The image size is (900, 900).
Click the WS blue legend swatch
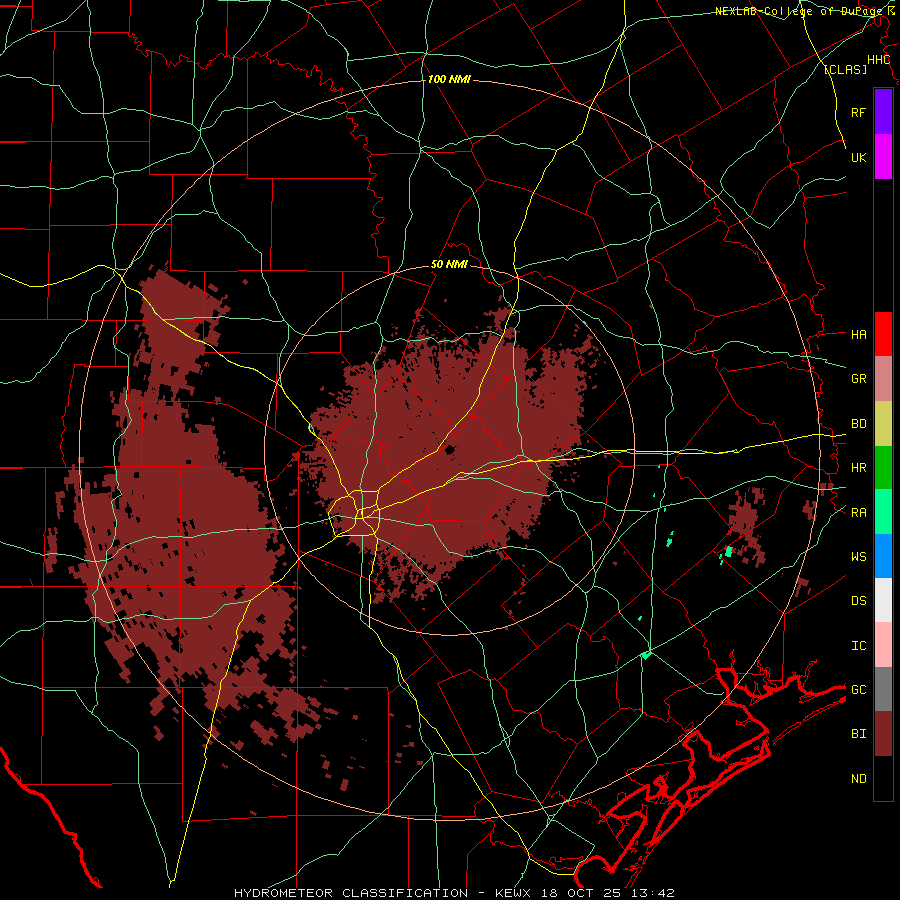(883, 556)
